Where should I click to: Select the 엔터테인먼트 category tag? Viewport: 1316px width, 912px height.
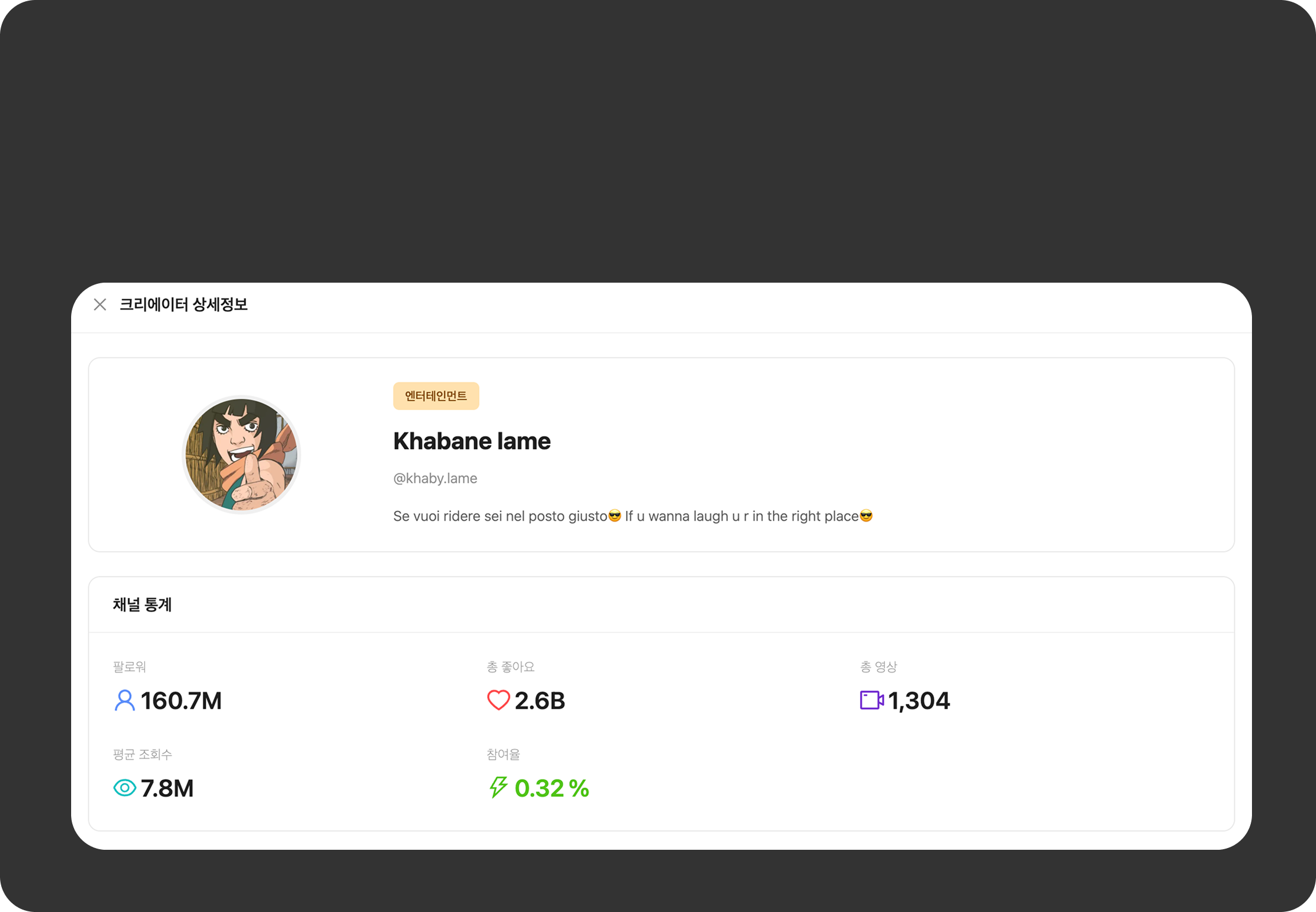pyautogui.click(x=436, y=396)
